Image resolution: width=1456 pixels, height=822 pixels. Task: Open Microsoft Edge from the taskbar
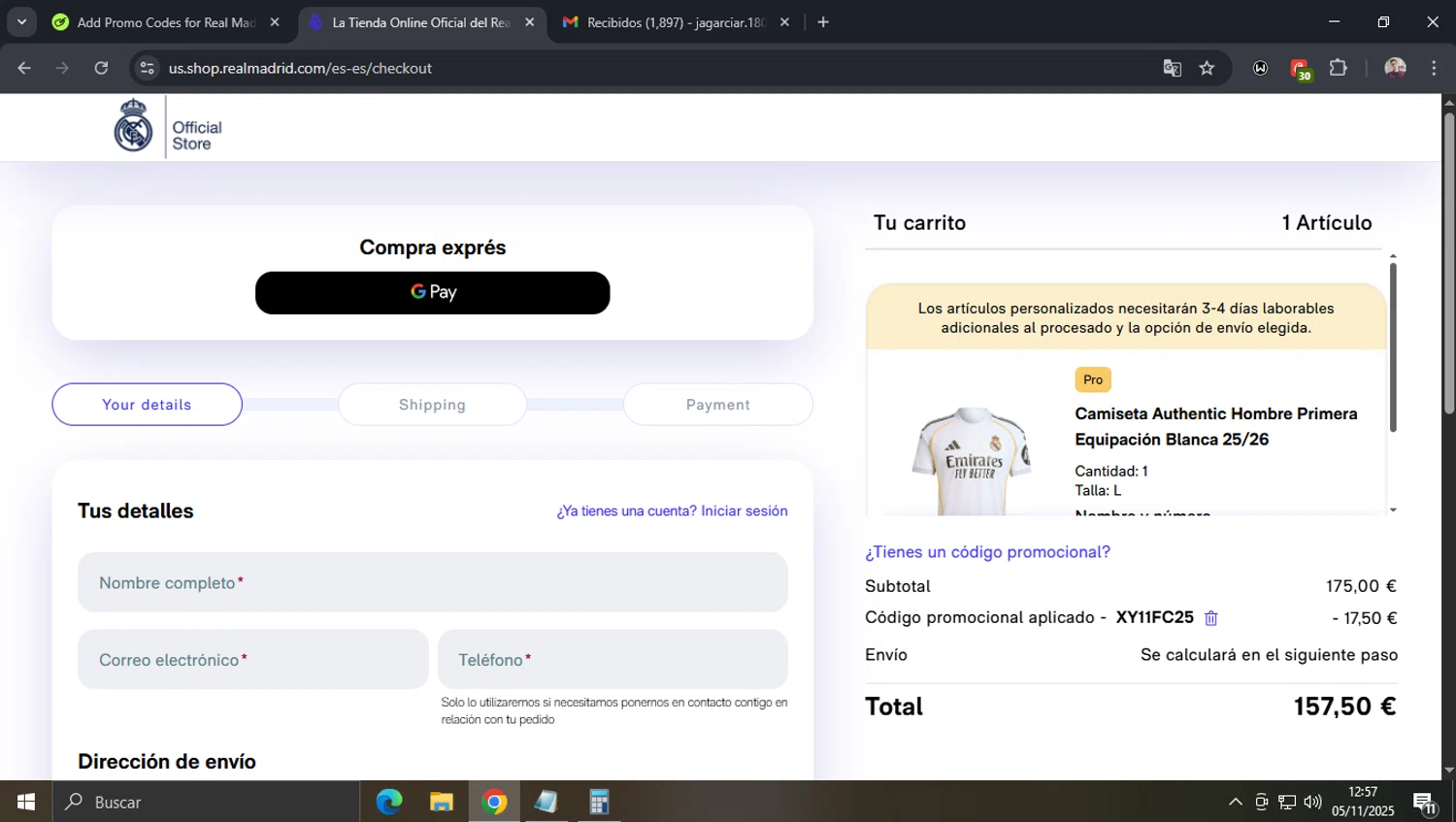click(389, 802)
